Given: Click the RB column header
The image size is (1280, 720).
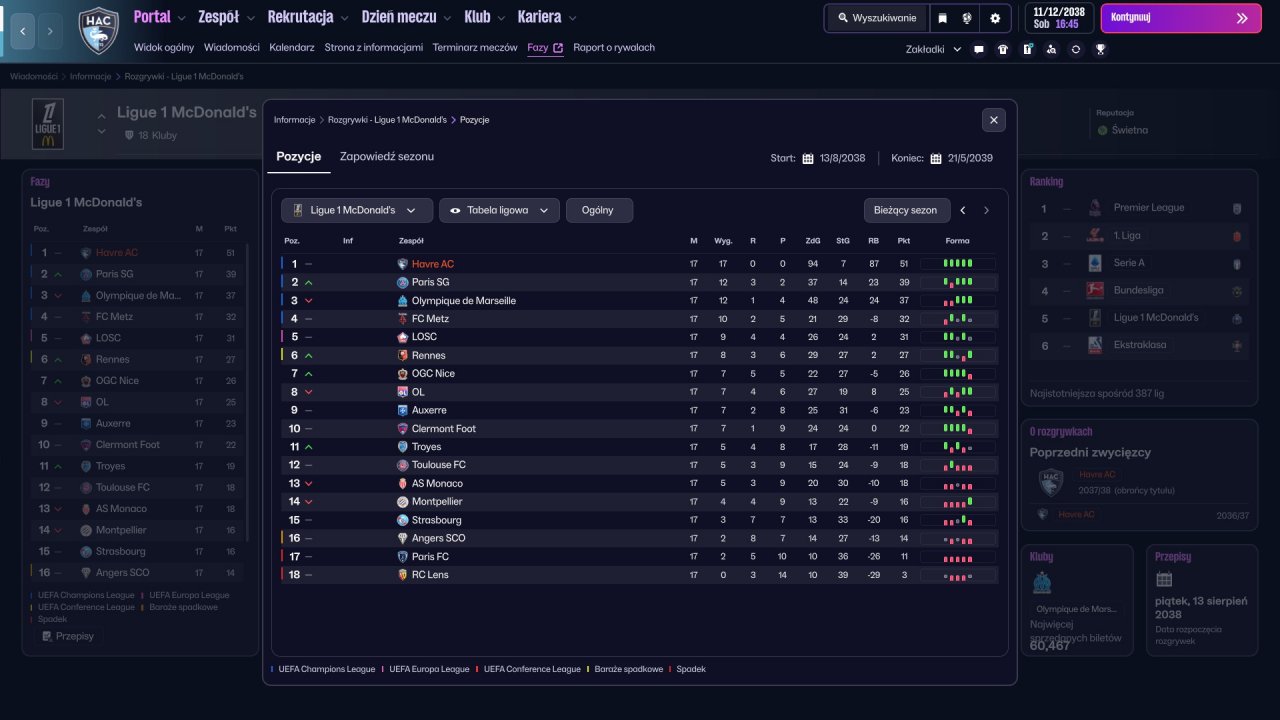Looking at the screenshot, I should click(x=873, y=241).
